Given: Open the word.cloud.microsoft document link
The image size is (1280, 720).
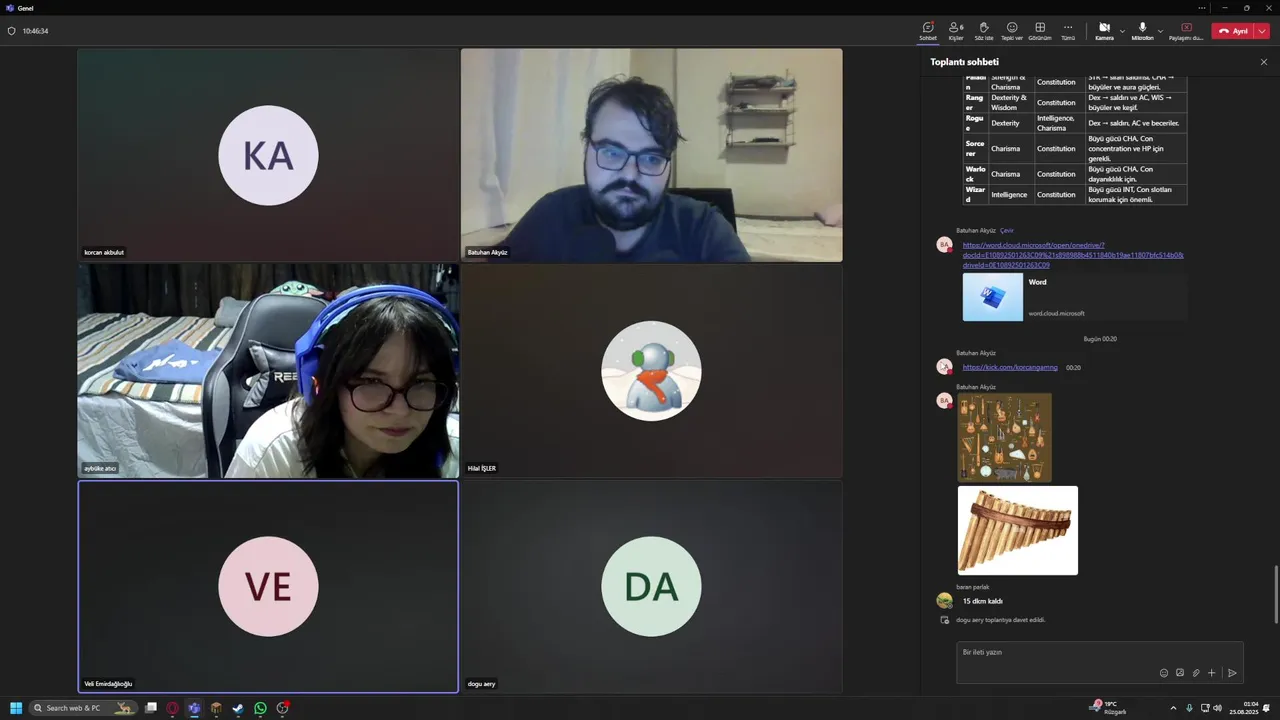Looking at the screenshot, I should point(1073,255).
